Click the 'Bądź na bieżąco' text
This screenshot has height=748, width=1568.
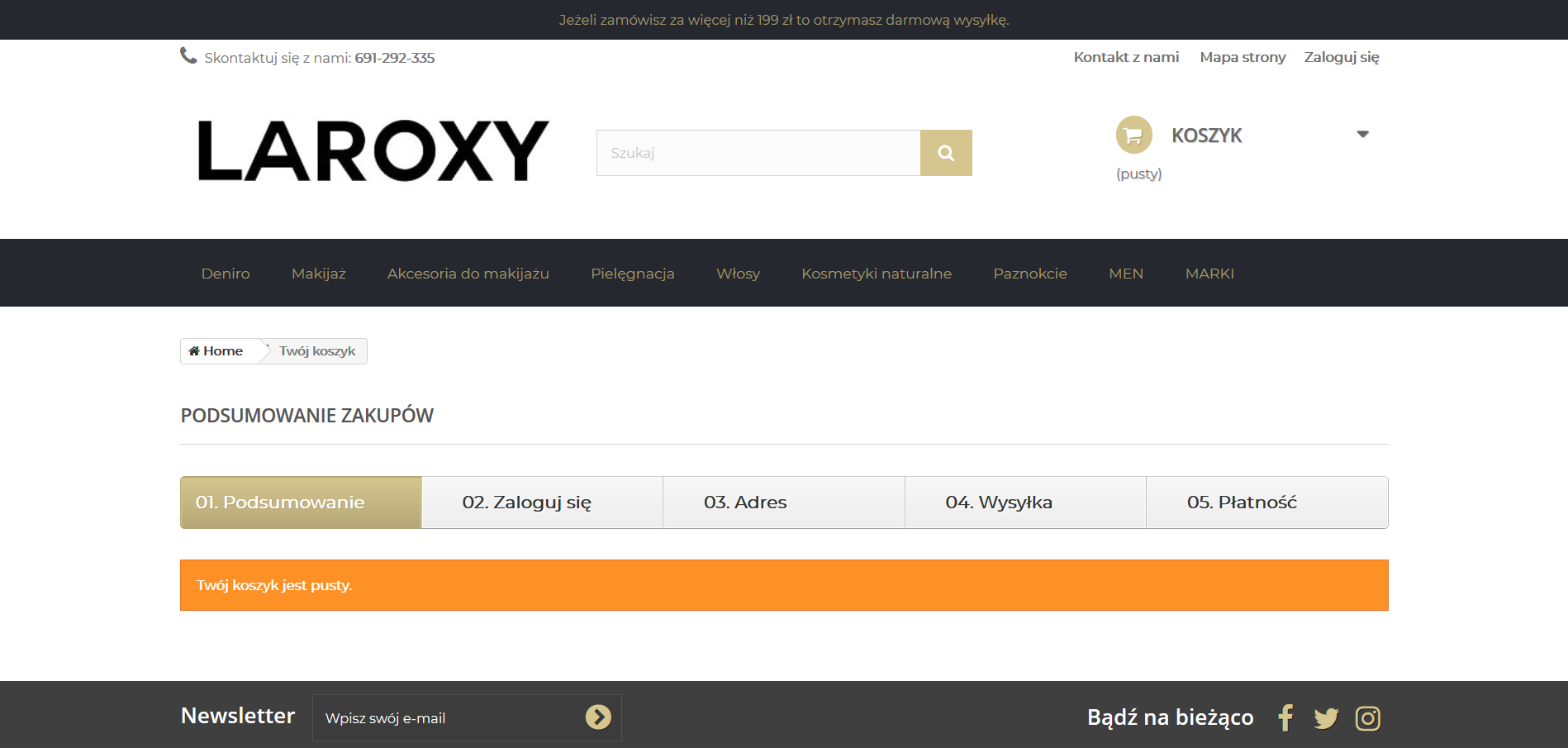(1170, 717)
